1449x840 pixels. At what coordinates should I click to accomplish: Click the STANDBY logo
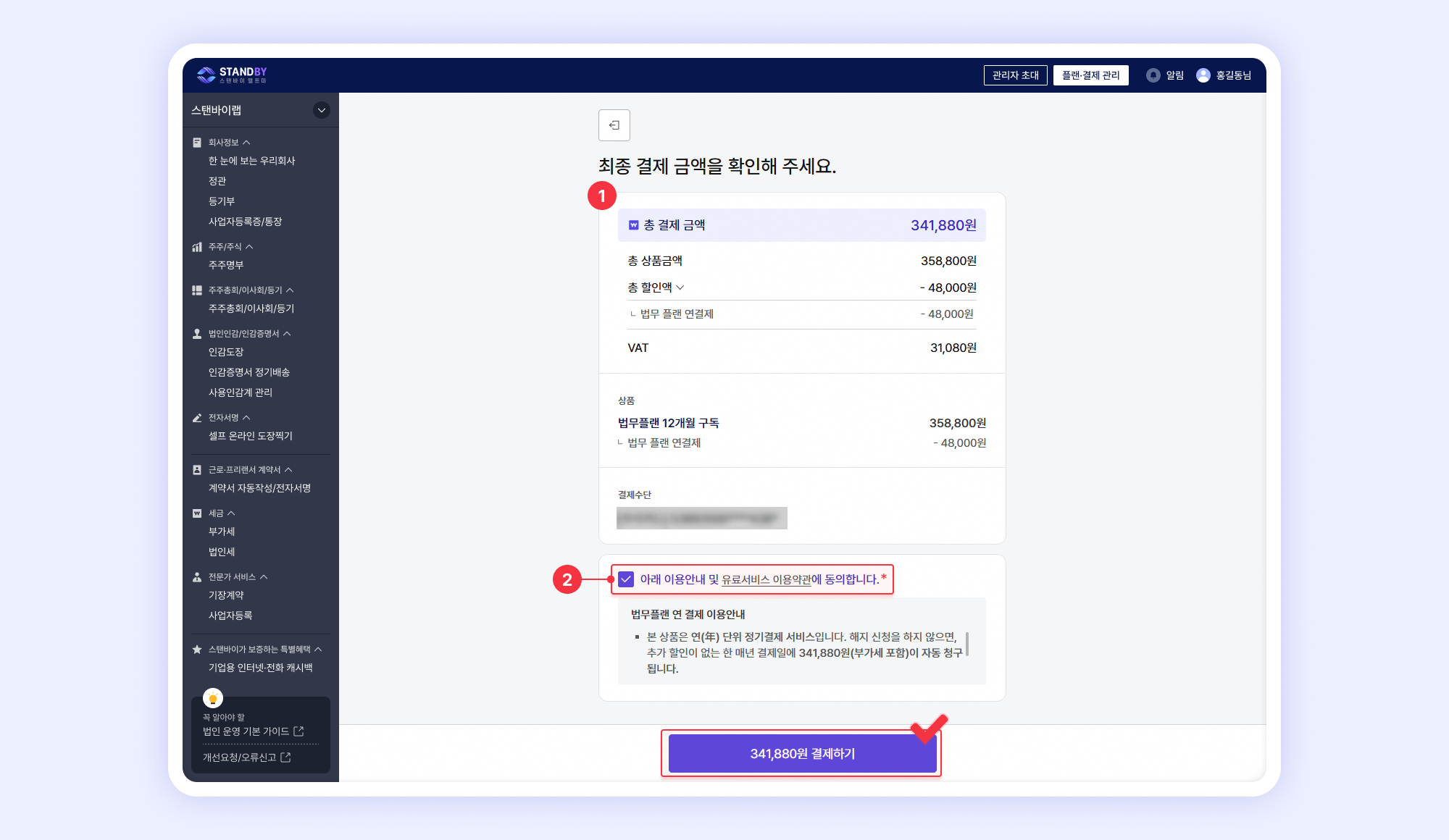(x=232, y=75)
